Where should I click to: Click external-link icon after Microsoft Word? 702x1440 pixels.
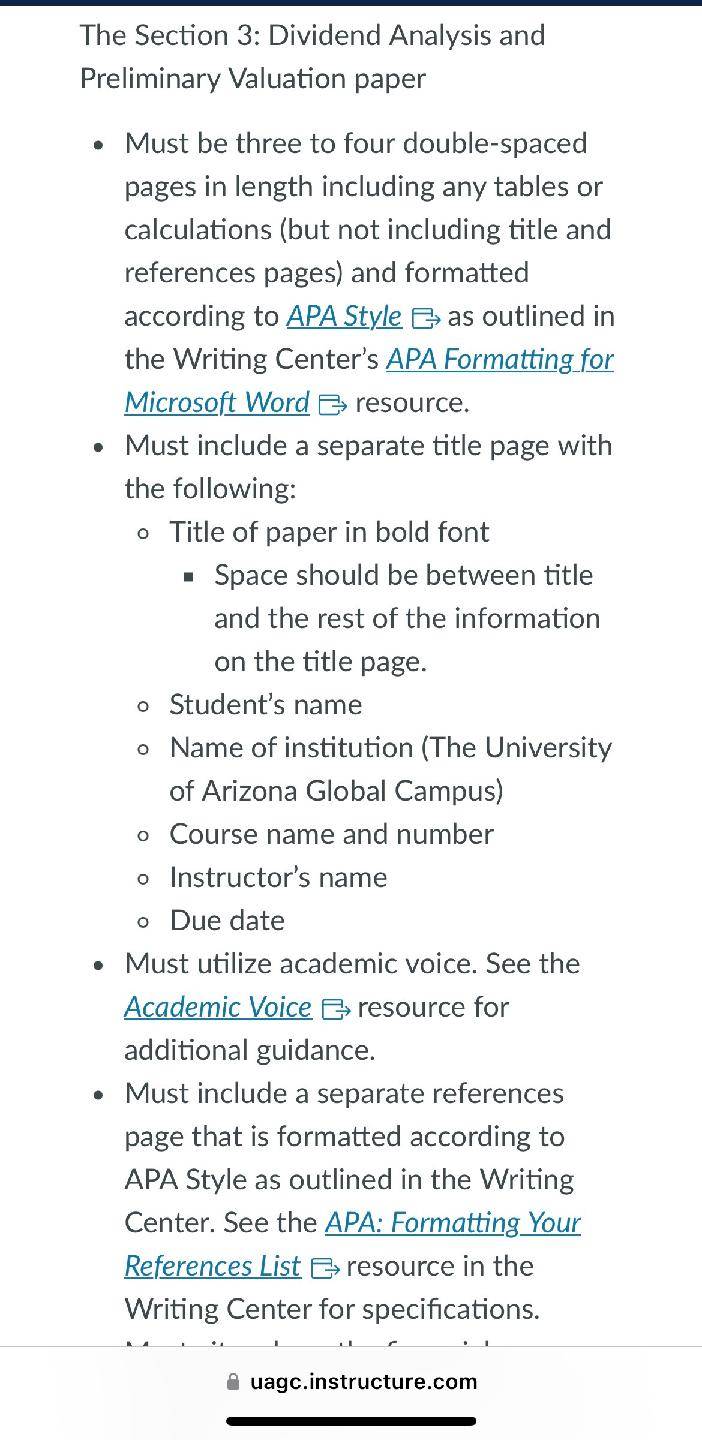333,404
